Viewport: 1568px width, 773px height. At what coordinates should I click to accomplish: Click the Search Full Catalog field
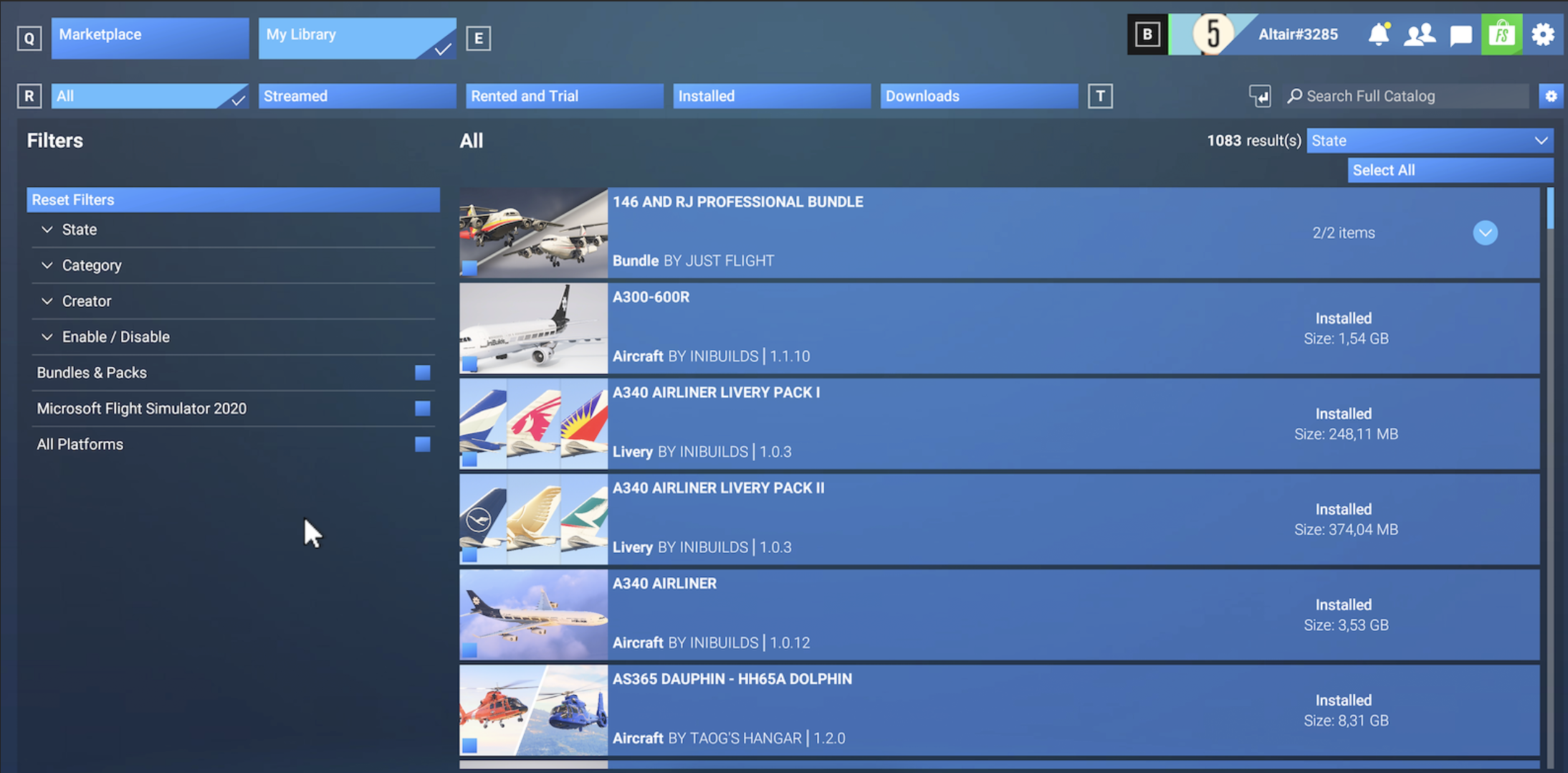tap(1406, 96)
